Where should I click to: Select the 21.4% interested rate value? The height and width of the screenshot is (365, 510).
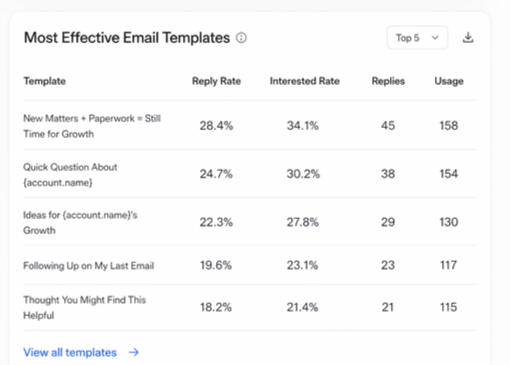coord(303,307)
